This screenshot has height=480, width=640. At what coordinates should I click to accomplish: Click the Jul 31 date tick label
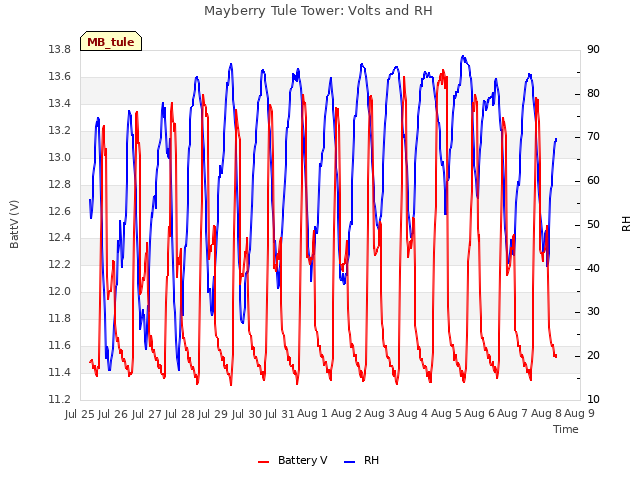pos(280,414)
